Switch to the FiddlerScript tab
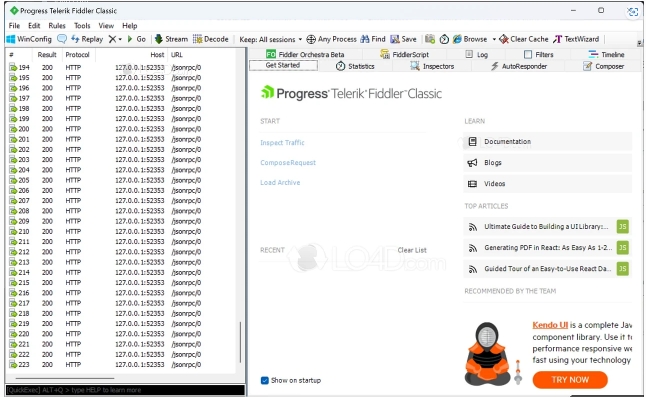646x397 pixels. (404, 54)
